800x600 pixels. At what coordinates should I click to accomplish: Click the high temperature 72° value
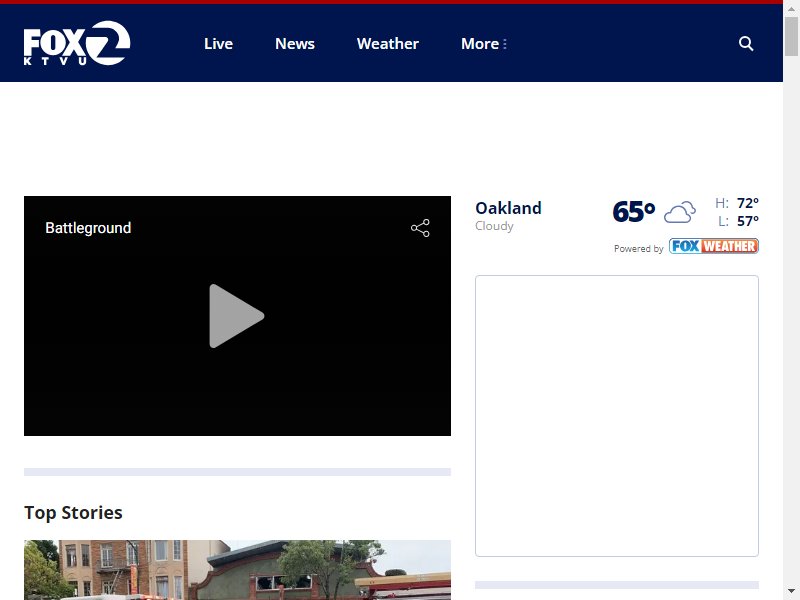(748, 203)
